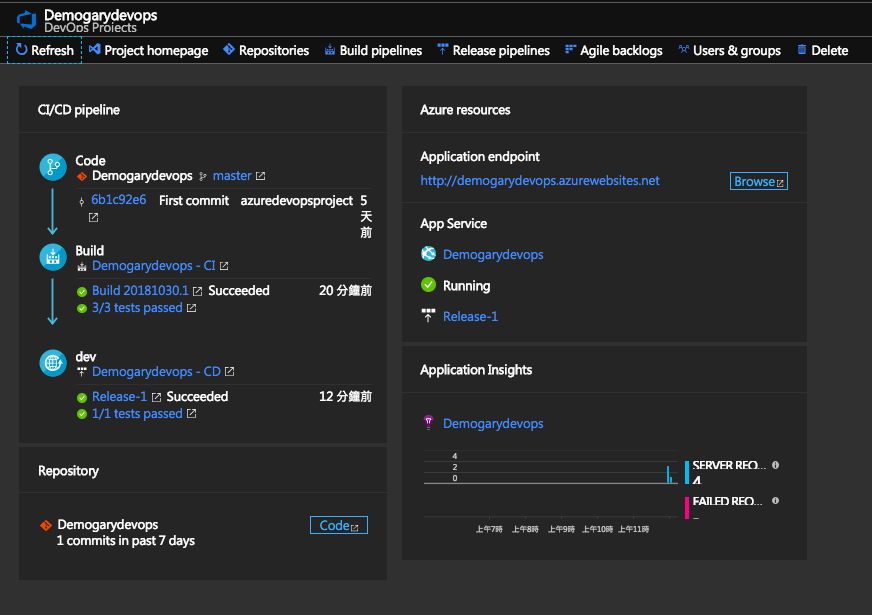Click the Application Insights lightbulb icon
Viewport: 872px width, 615px height.
pyautogui.click(x=429, y=423)
